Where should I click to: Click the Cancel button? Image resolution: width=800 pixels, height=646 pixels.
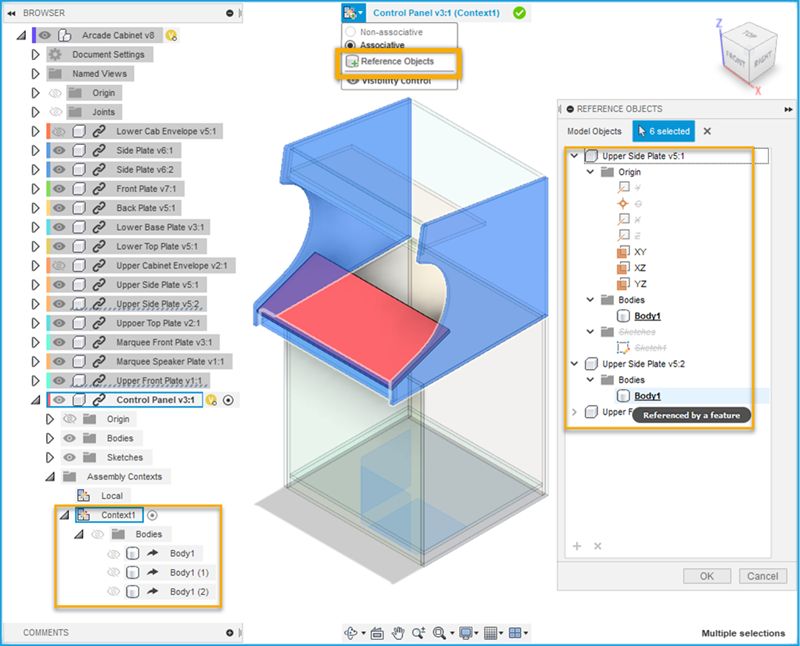pyautogui.click(x=763, y=576)
